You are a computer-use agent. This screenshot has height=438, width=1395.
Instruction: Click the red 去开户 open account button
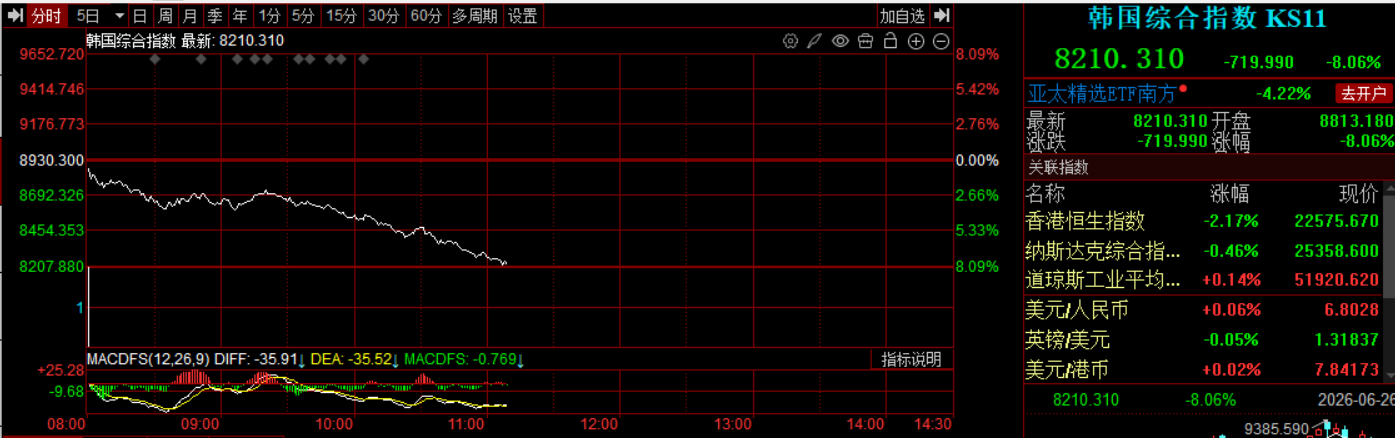click(x=1364, y=94)
